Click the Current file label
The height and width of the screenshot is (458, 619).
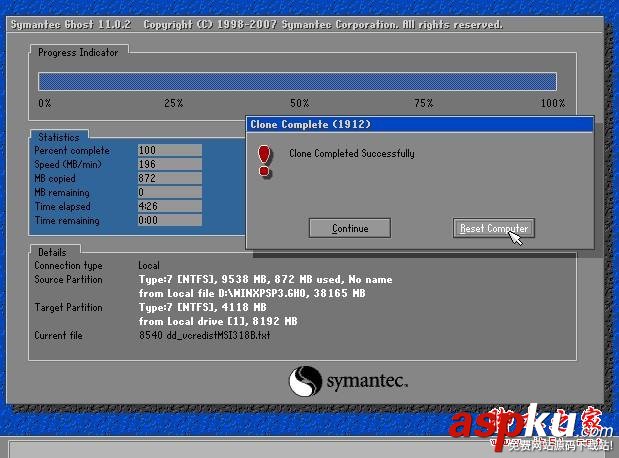point(58,335)
